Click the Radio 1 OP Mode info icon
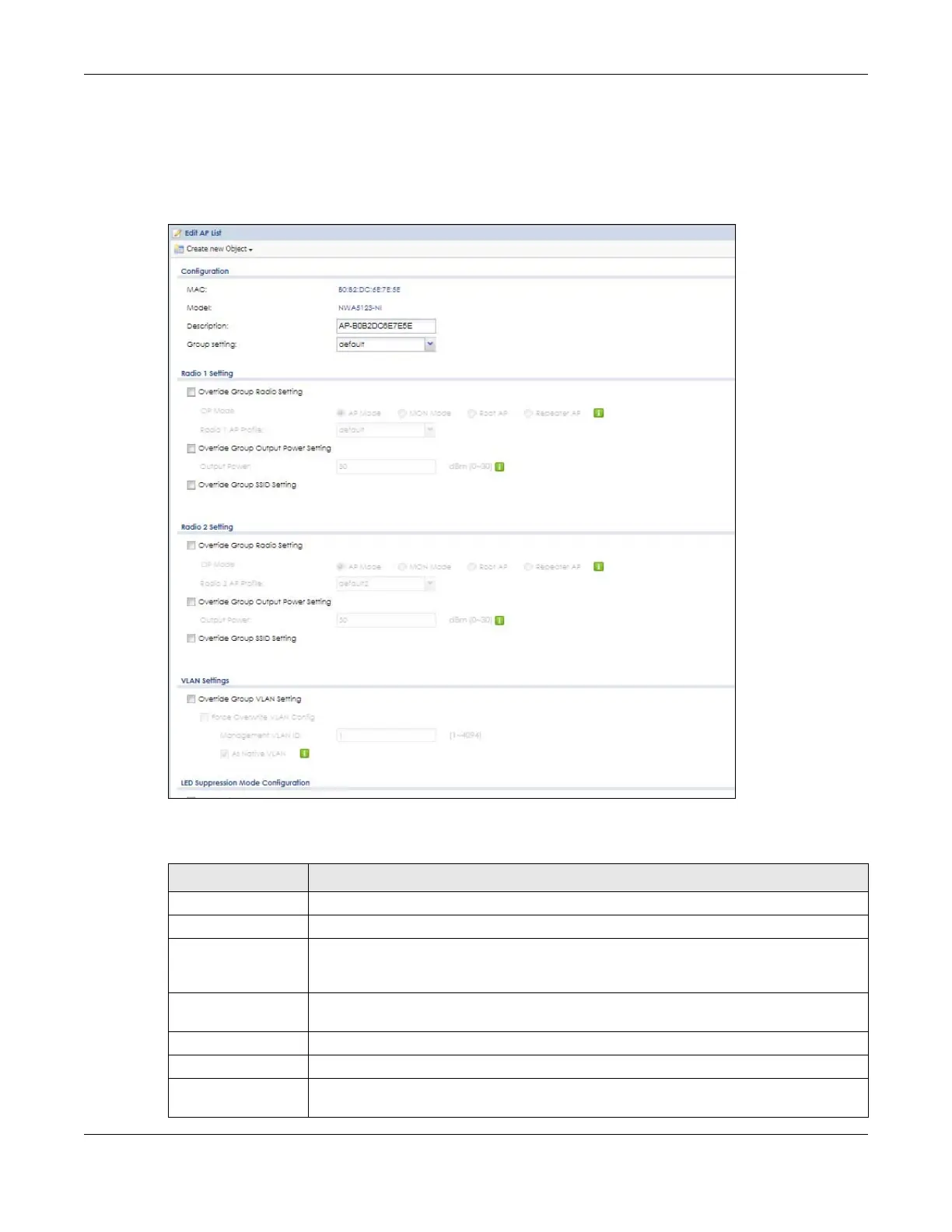The width and height of the screenshot is (952, 1232). [x=599, y=413]
